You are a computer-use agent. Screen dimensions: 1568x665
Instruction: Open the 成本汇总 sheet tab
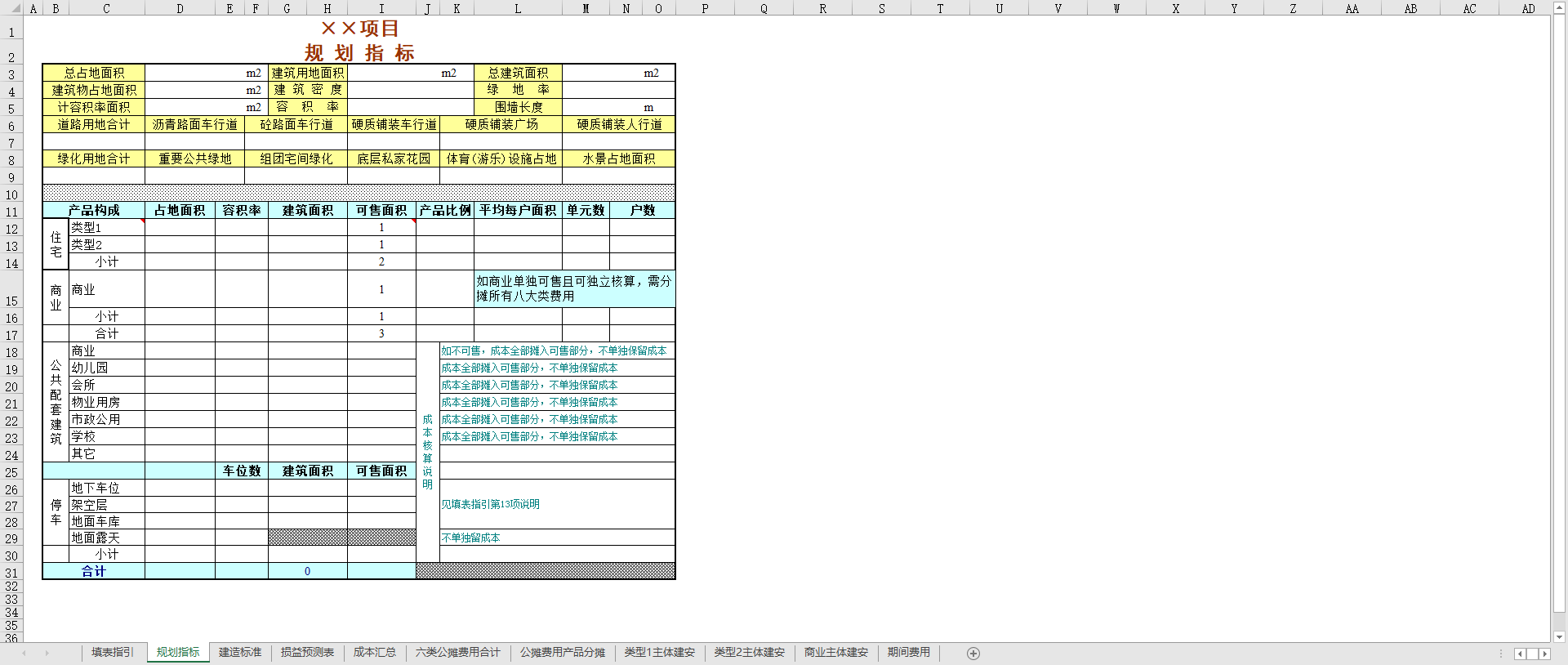(x=375, y=652)
